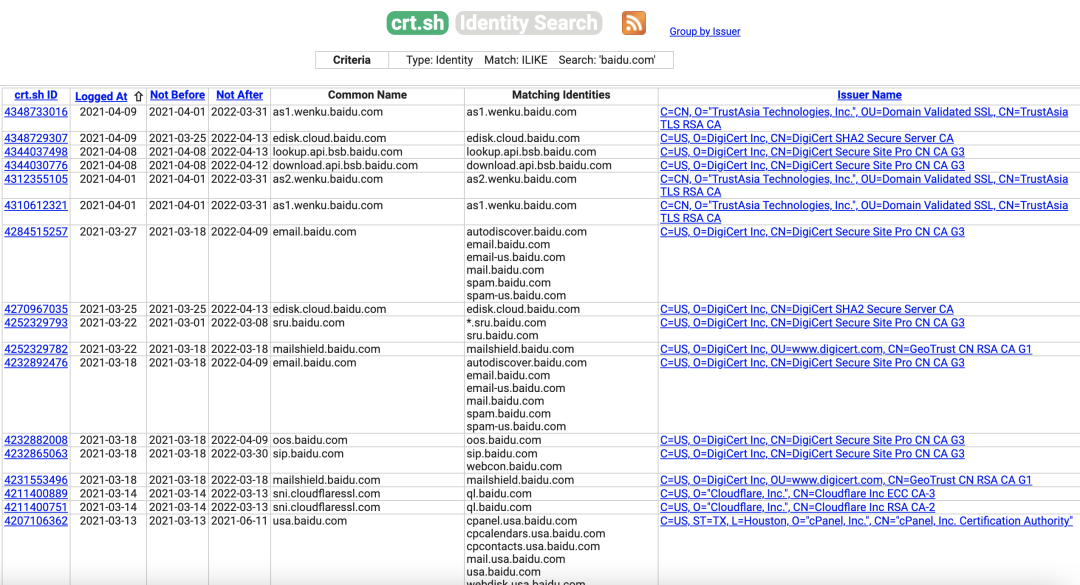This screenshot has height=585, width=1080.
Task: Open certificate ID 4344030776
Action: pos(36,165)
